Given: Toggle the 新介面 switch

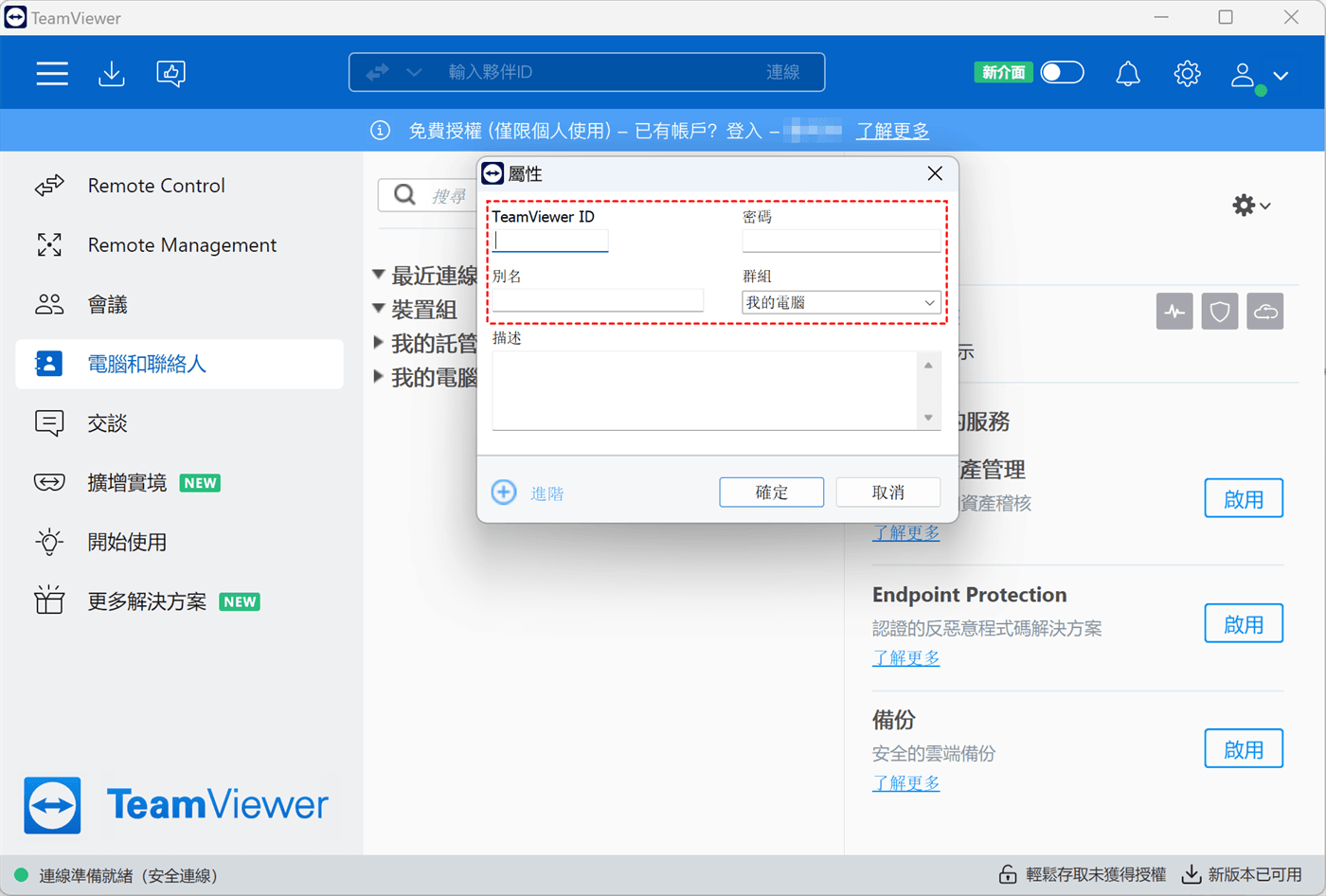Looking at the screenshot, I should [x=1062, y=72].
